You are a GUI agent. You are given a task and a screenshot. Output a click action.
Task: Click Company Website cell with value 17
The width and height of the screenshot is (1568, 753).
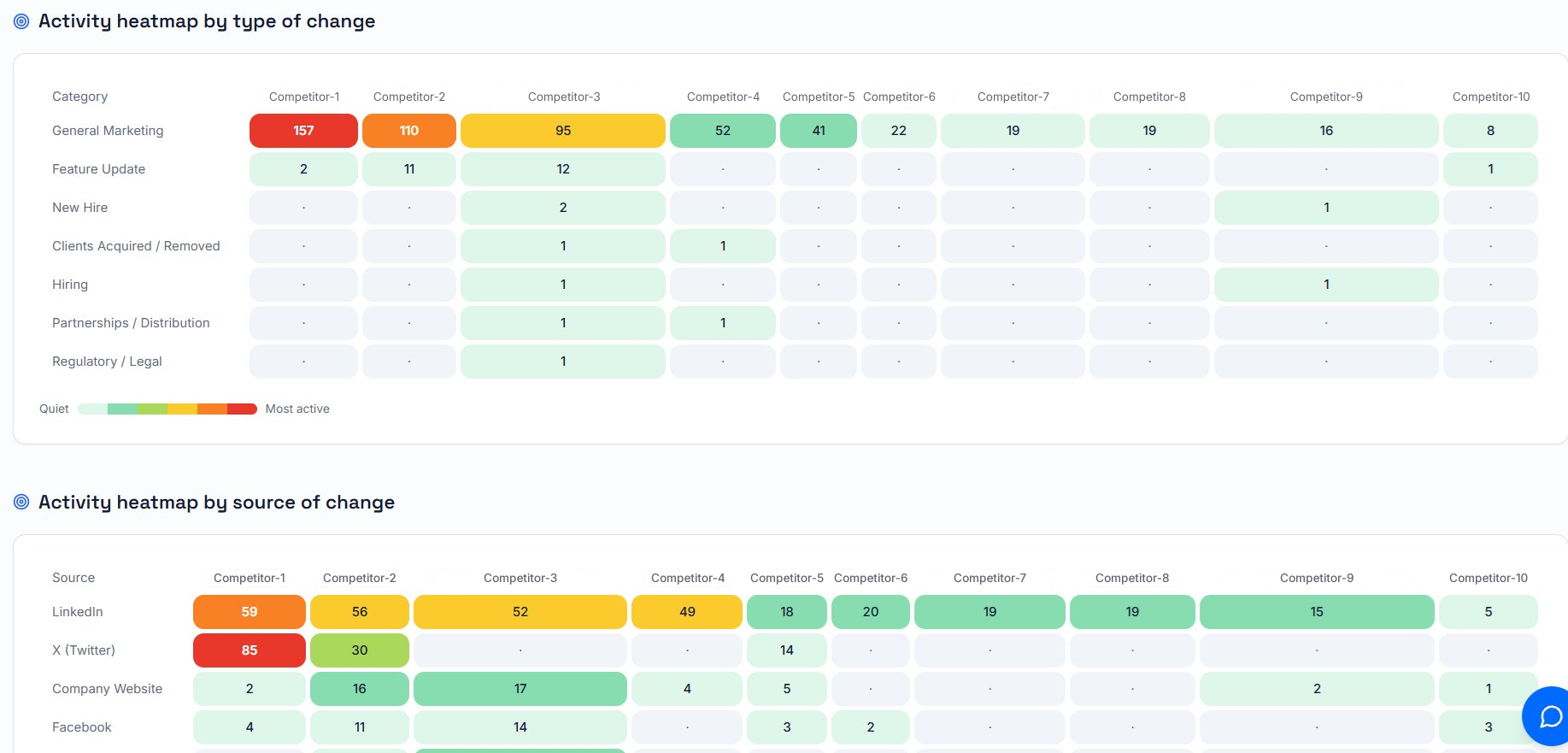click(520, 689)
